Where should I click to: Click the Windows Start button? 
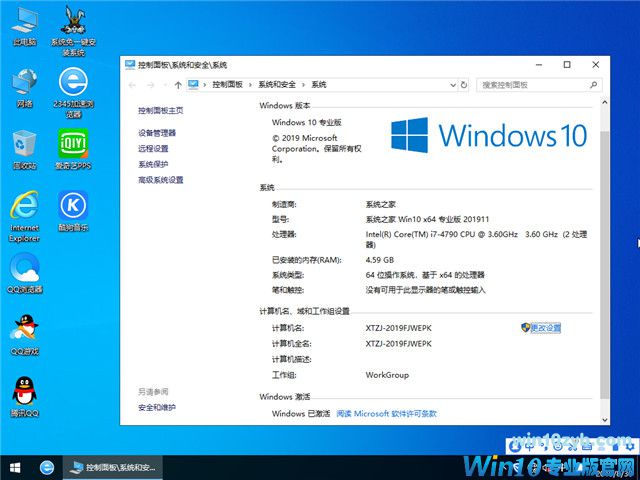15,467
